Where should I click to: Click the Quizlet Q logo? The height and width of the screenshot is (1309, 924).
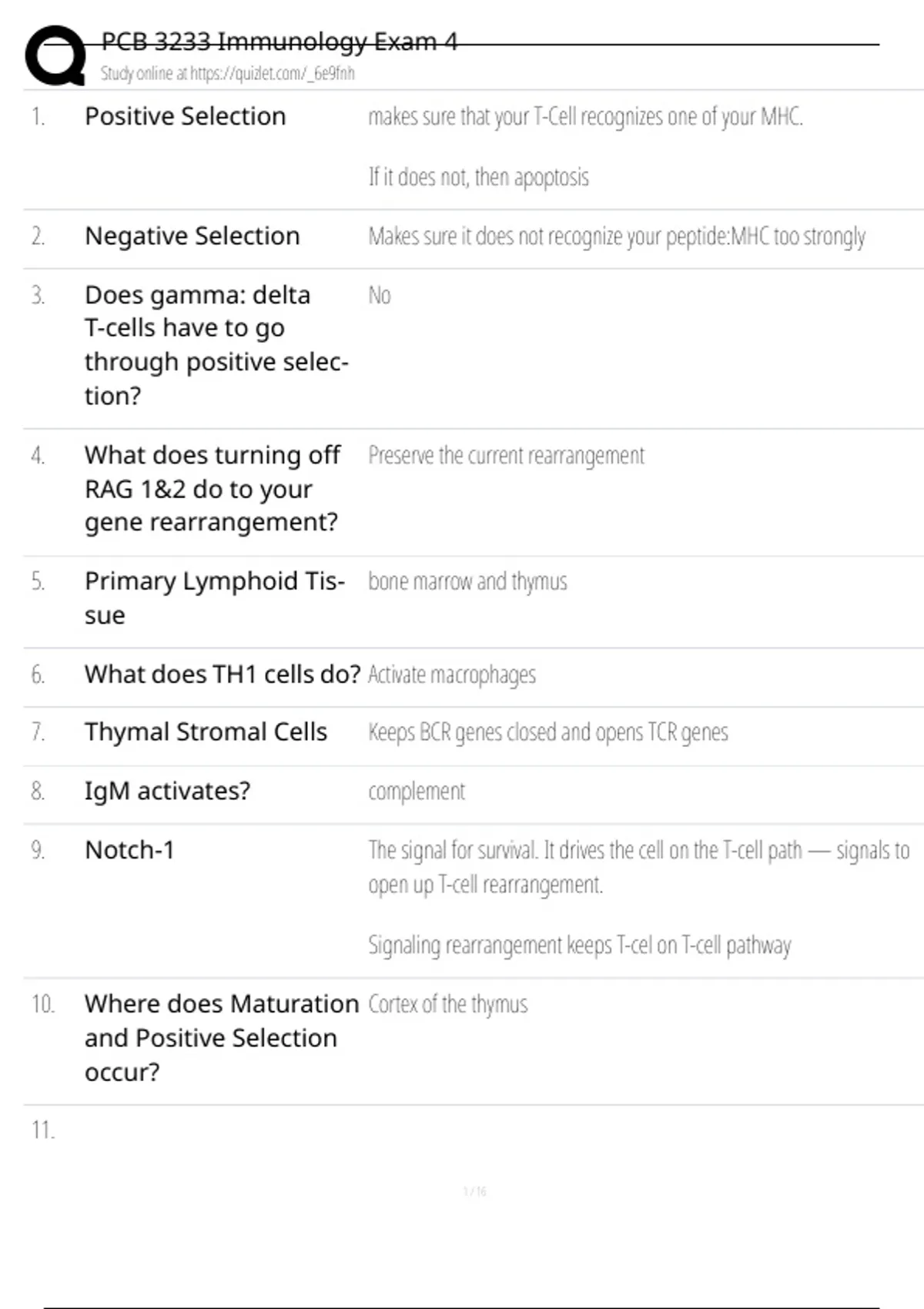coord(55,55)
